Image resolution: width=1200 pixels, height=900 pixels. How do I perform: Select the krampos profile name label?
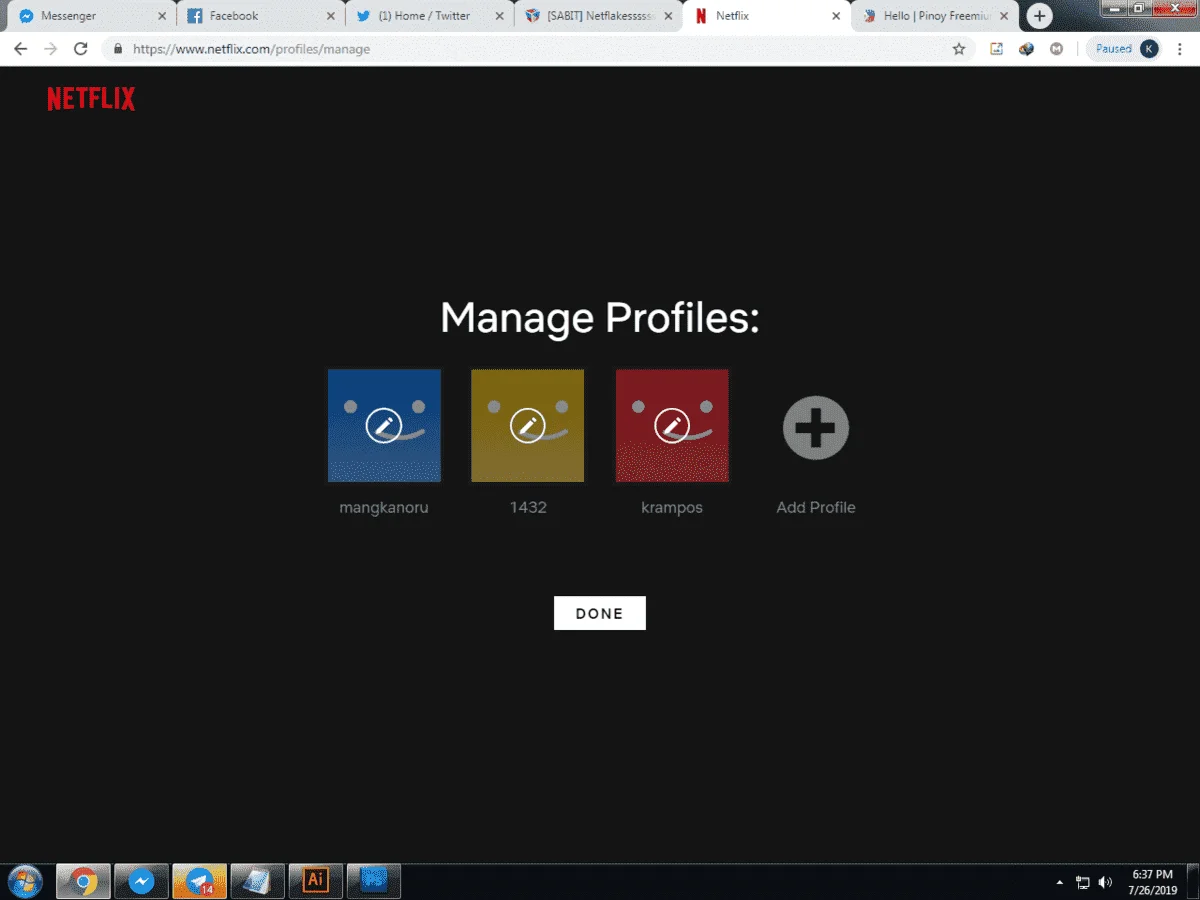tap(672, 507)
